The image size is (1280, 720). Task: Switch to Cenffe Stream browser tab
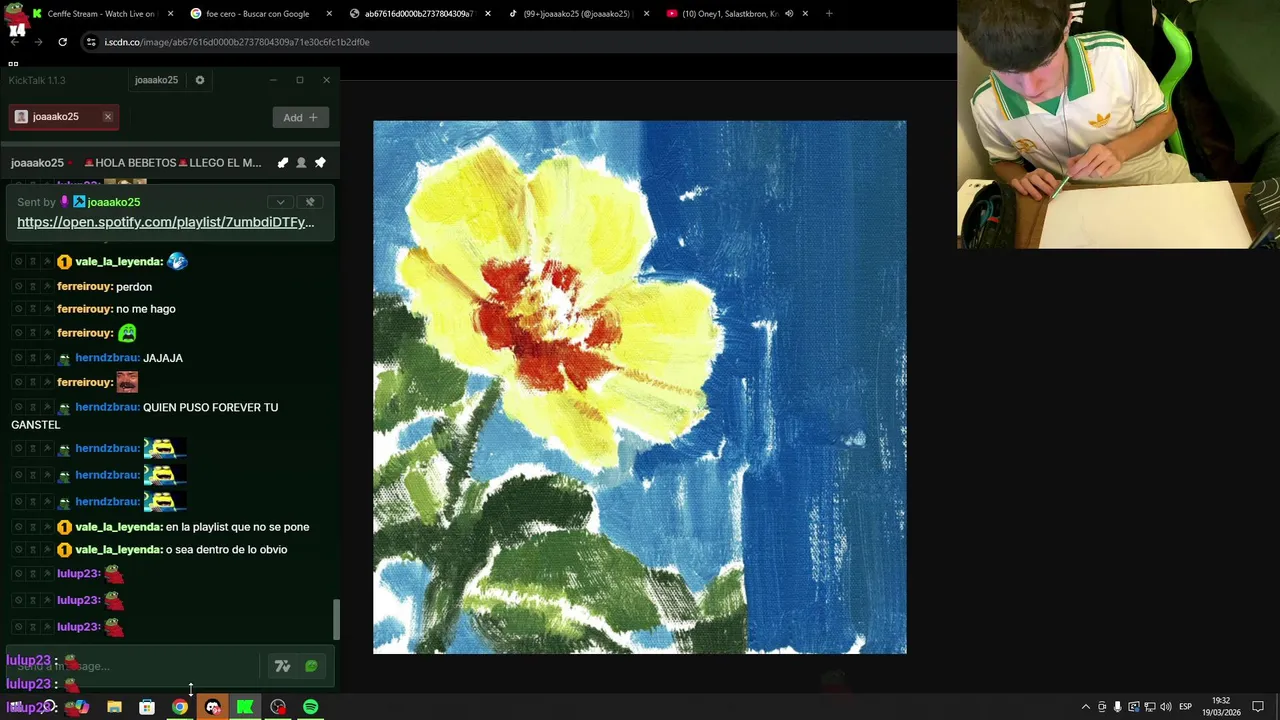pos(100,14)
